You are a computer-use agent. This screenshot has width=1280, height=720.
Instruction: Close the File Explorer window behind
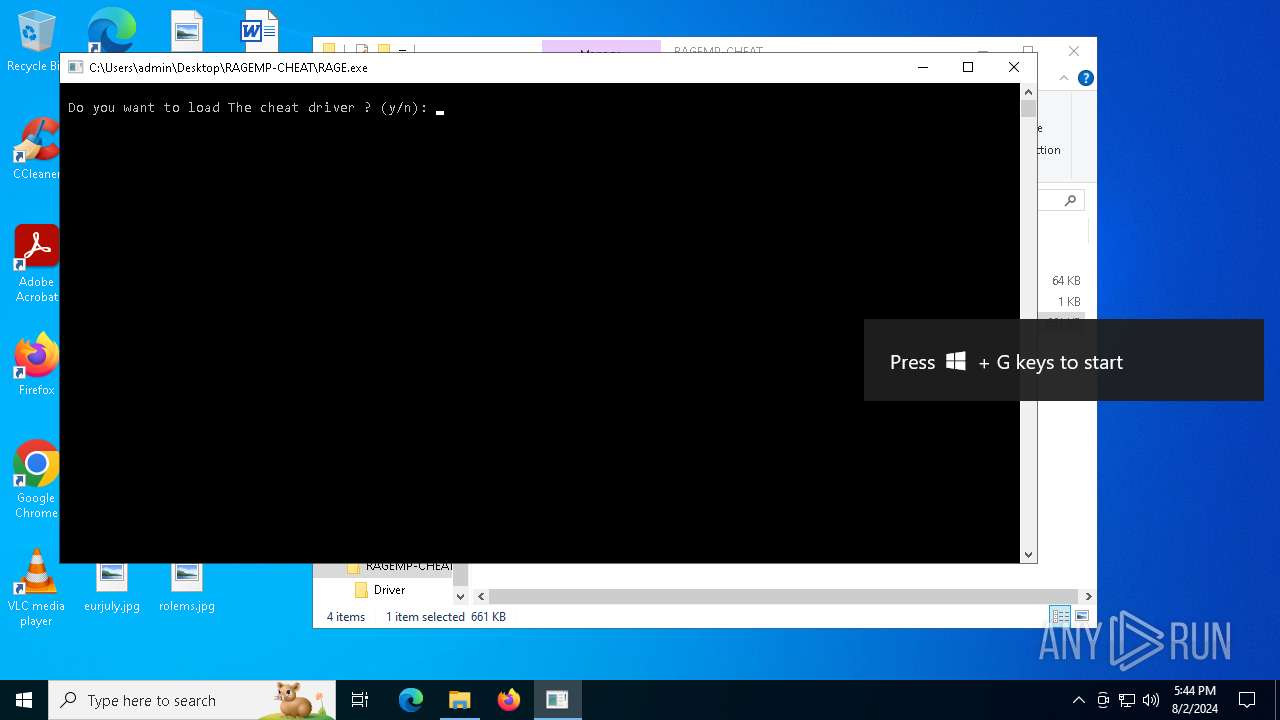(1073, 51)
